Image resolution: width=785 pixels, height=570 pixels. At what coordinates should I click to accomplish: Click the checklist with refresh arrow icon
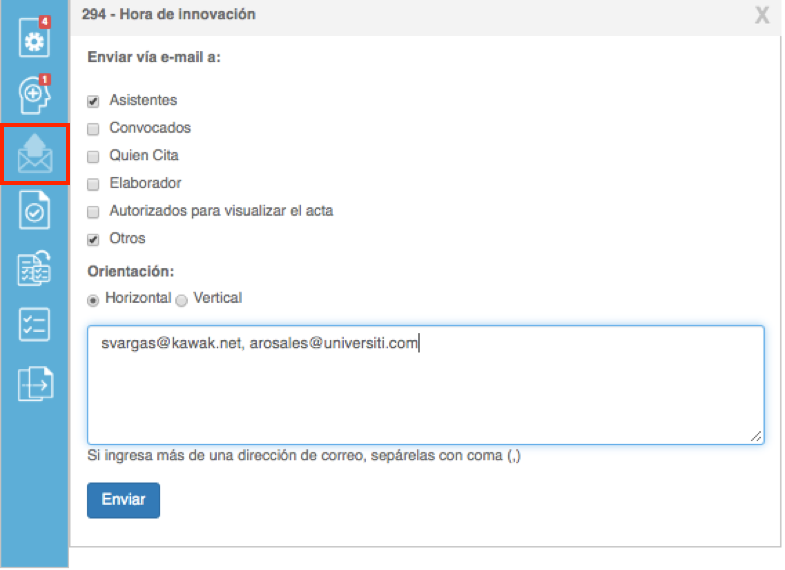(x=34, y=268)
